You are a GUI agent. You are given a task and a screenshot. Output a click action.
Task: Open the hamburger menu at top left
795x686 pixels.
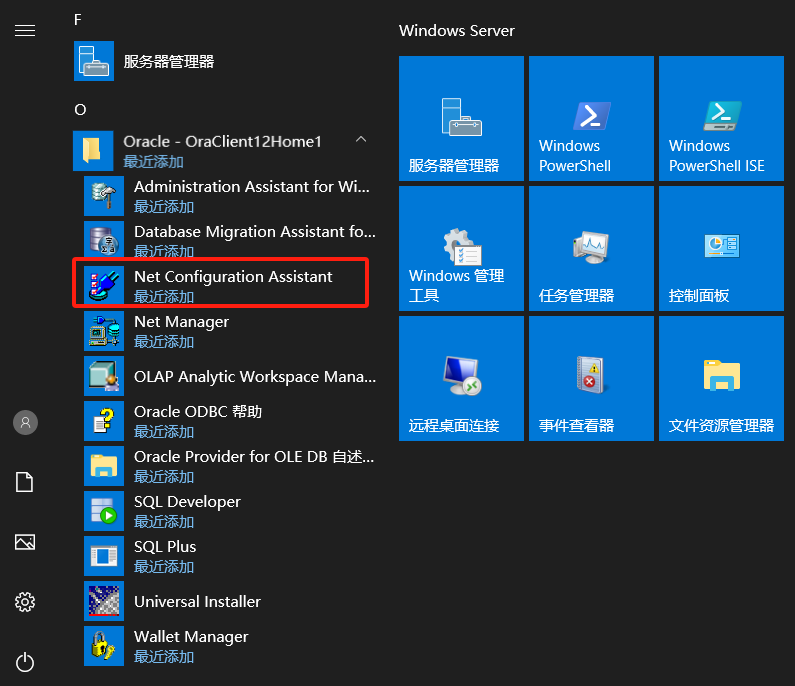click(25, 31)
